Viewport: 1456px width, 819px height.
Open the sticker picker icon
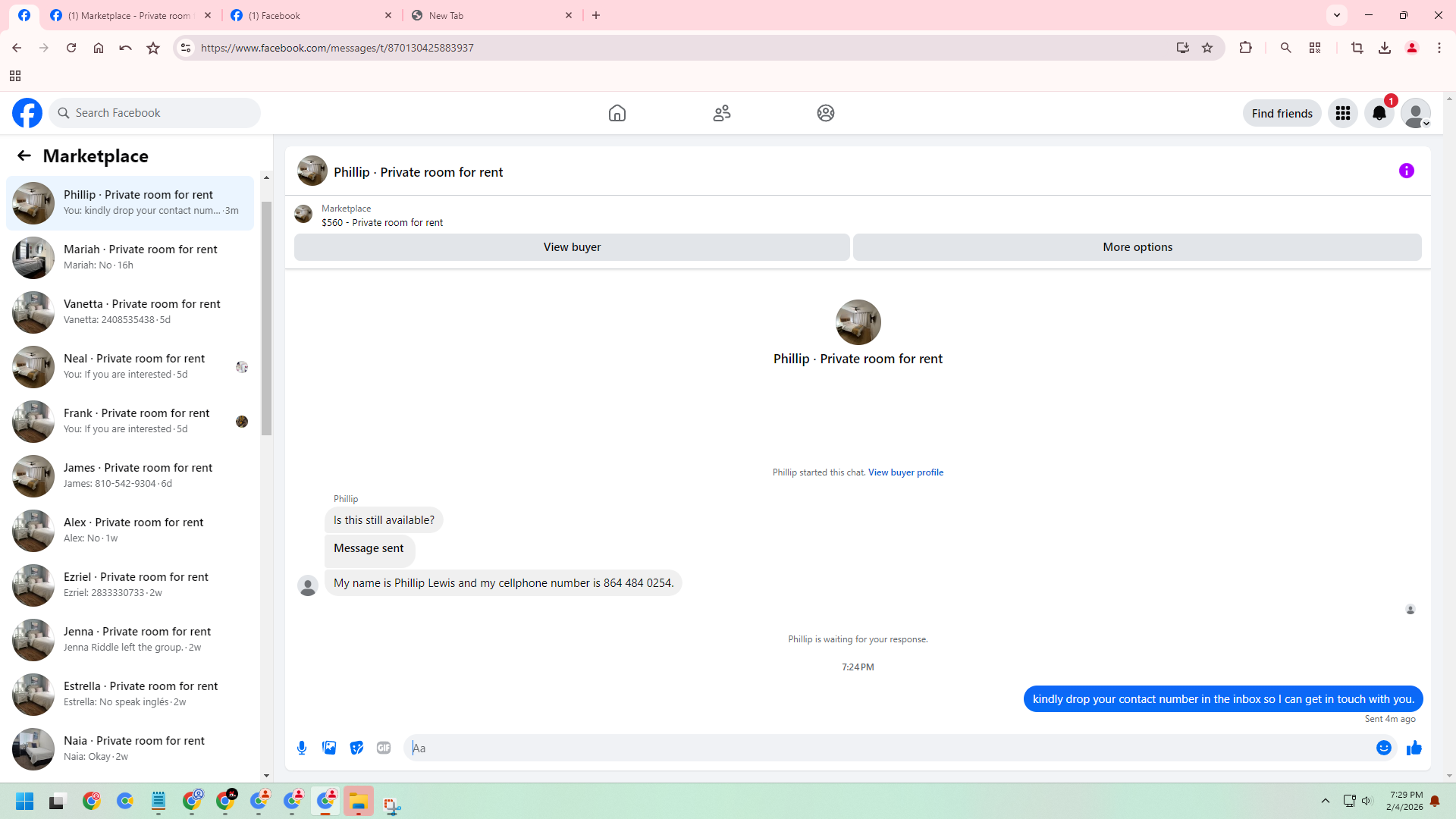pyautogui.click(x=356, y=748)
